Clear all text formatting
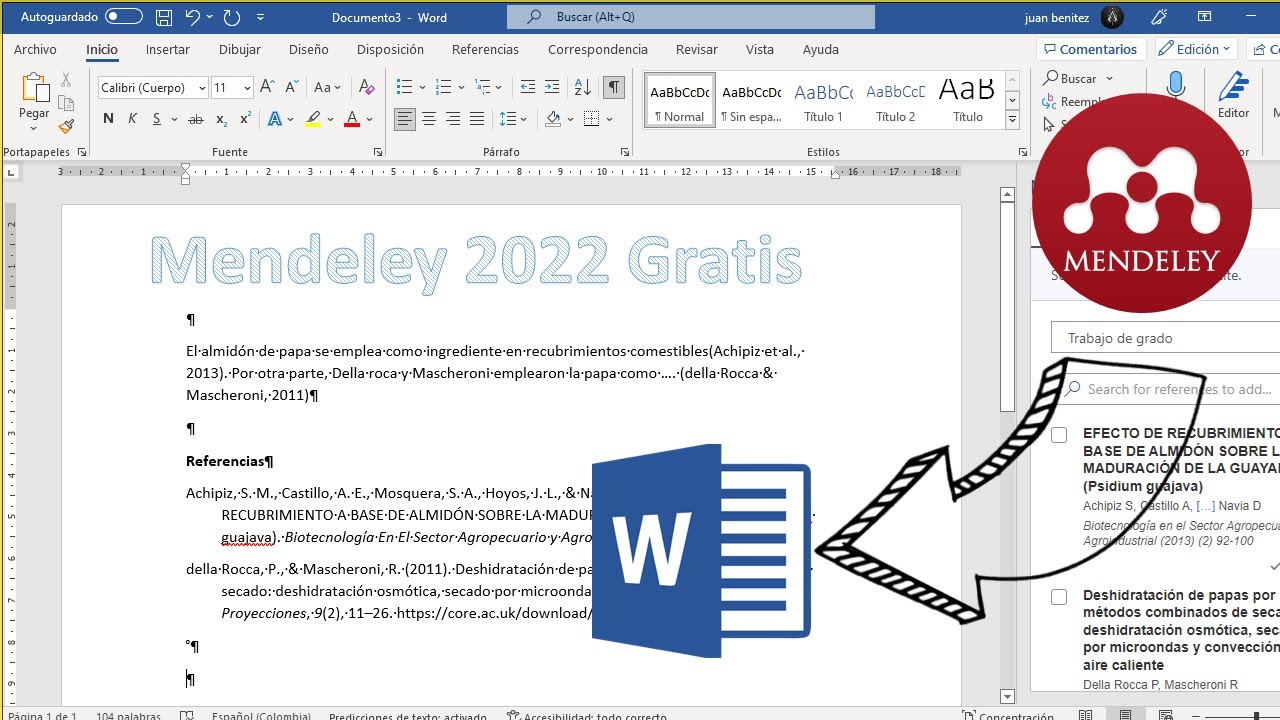This screenshot has height=720, width=1280. click(x=366, y=88)
